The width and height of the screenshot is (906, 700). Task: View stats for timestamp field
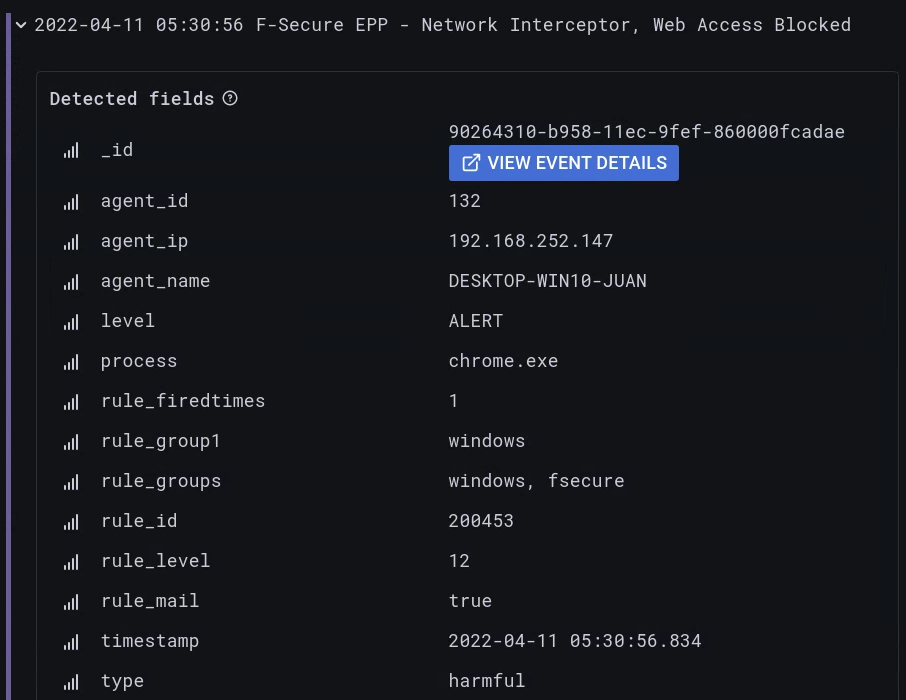[71, 642]
